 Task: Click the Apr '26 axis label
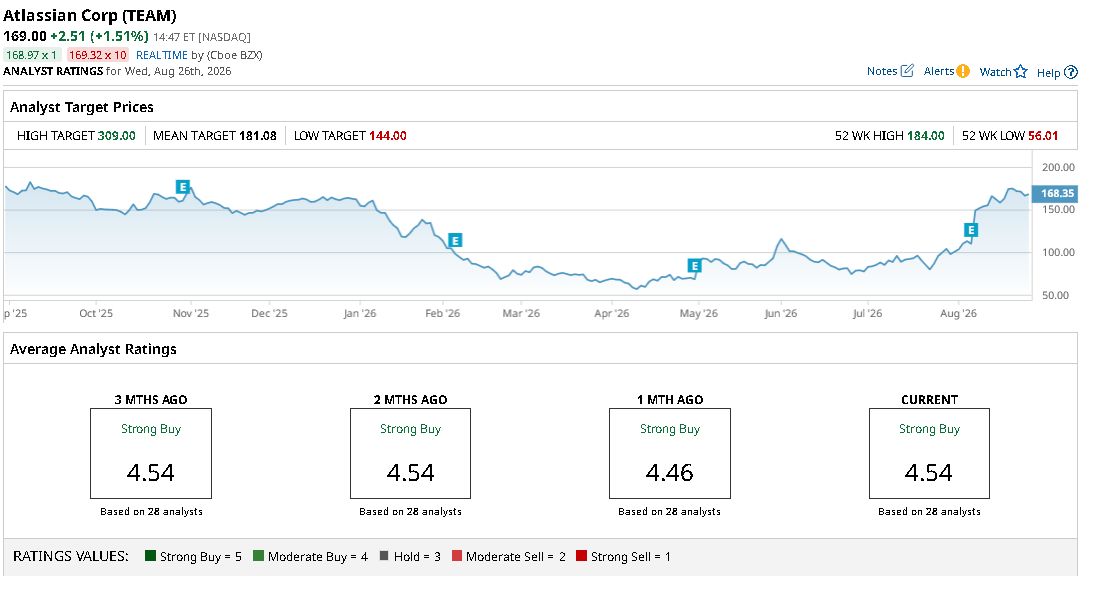611,313
